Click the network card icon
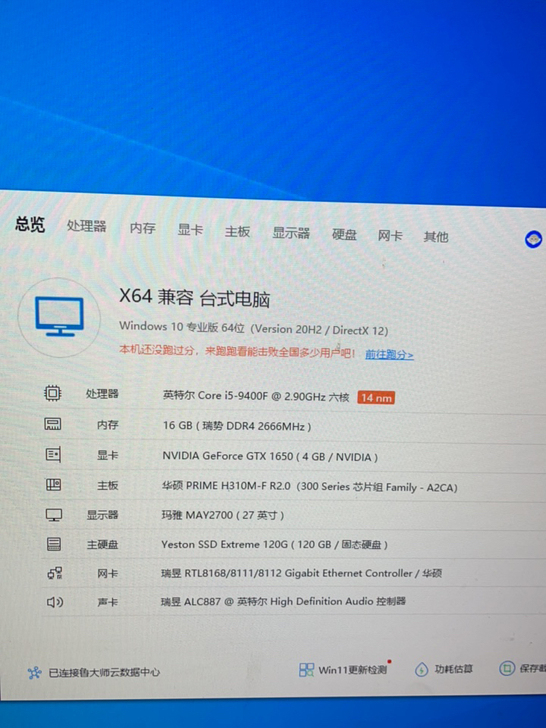The width and height of the screenshot is (546, 728). click(55, 573)
